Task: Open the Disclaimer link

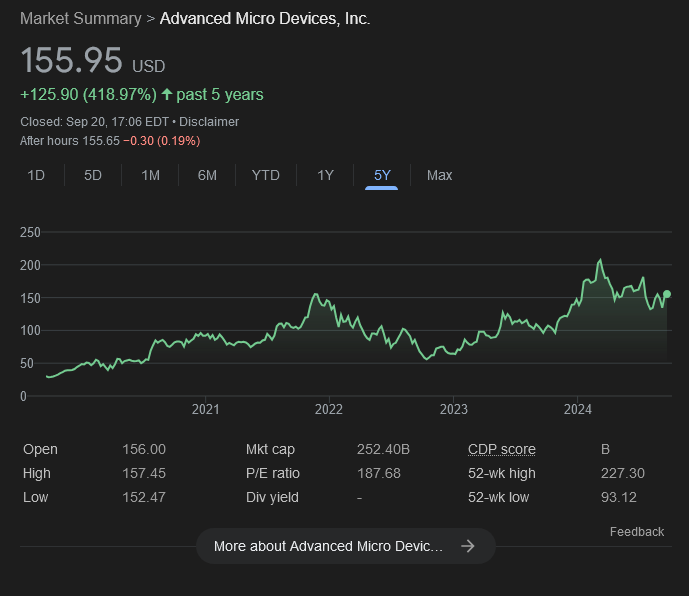Action: tap(209, 122)
